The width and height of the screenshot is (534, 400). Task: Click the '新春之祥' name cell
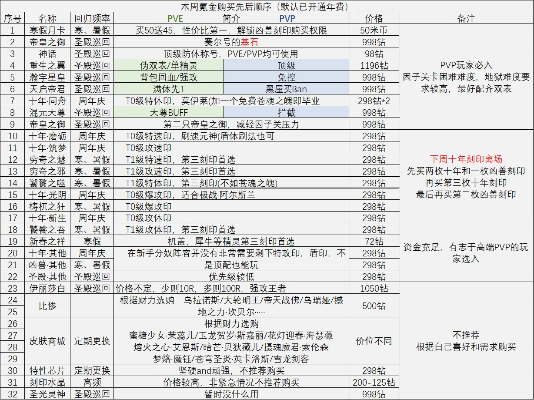click(47, 241)
